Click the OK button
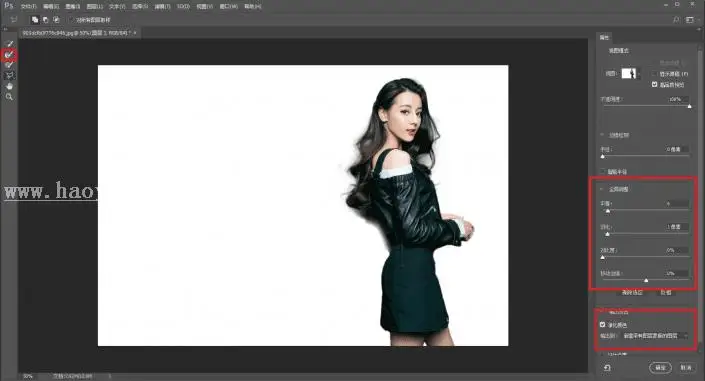Viewport: 705px width, 381px height. point(660,368)
